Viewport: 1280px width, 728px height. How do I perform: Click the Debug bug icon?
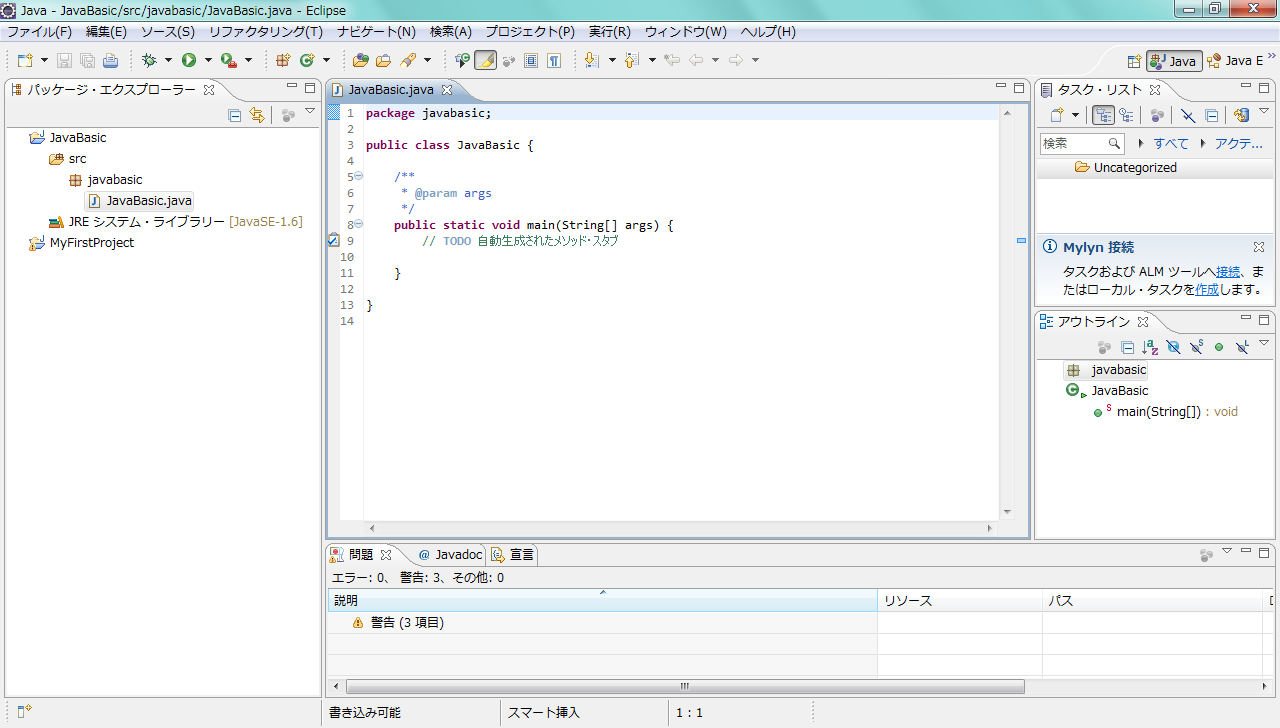click(149, 61)
